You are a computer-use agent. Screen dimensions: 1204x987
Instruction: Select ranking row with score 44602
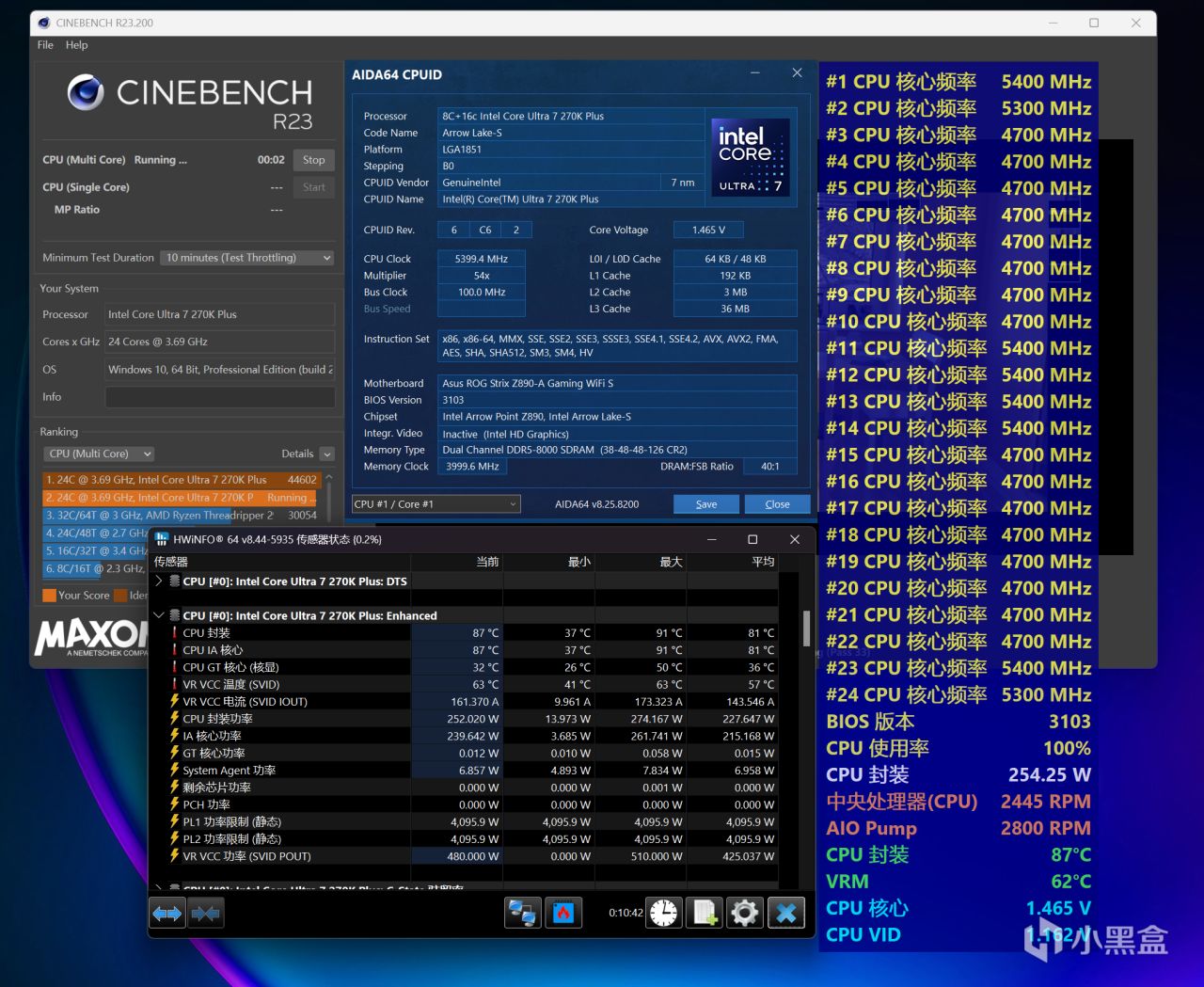[x=182, y=480]
